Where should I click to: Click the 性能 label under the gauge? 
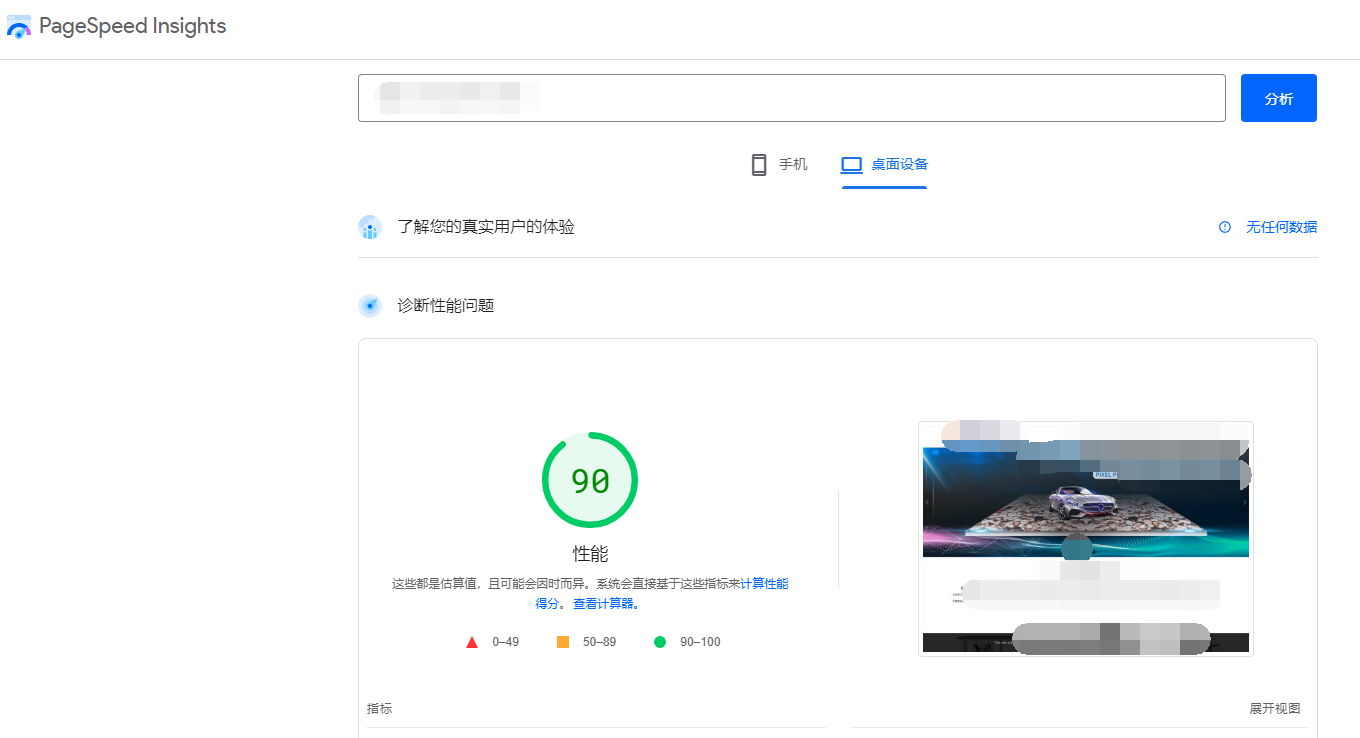click(x=590, y=554)
